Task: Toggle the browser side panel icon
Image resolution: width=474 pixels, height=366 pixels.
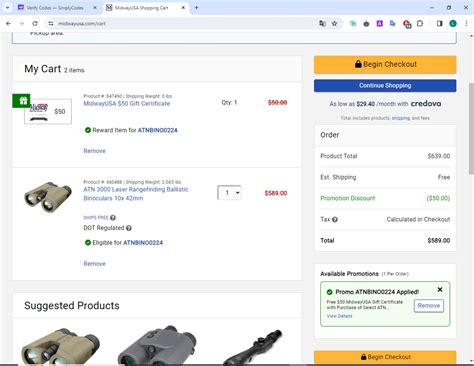Action: [439, 24]
